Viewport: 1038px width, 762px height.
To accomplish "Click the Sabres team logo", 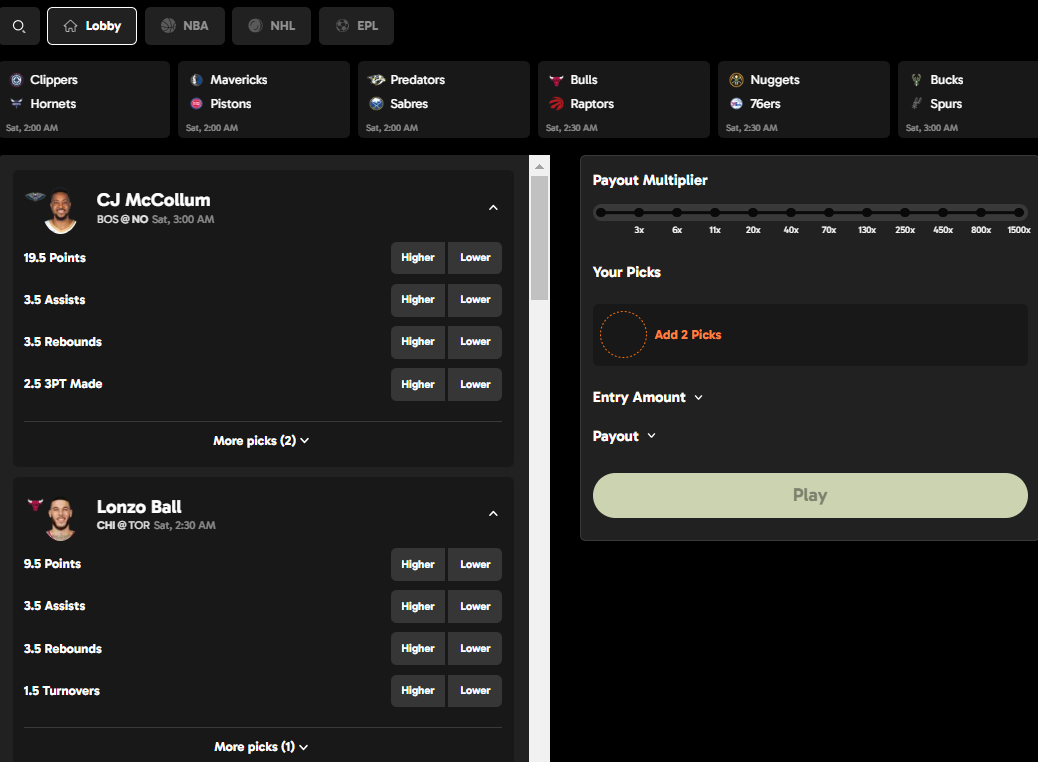I will (x=377, y=103).
